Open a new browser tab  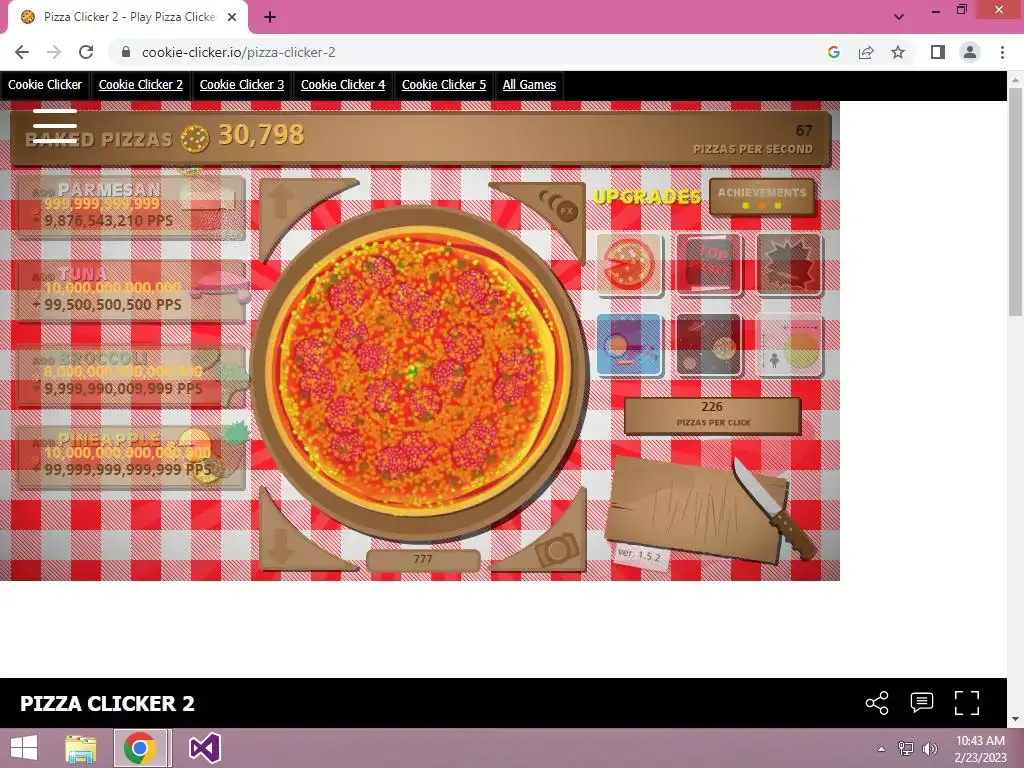270,17
